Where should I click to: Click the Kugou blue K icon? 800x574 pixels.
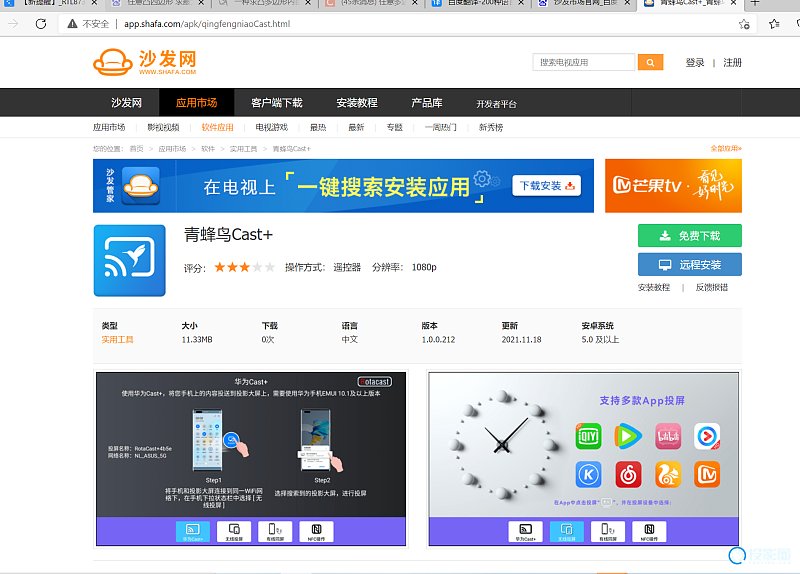click(588, 475)
